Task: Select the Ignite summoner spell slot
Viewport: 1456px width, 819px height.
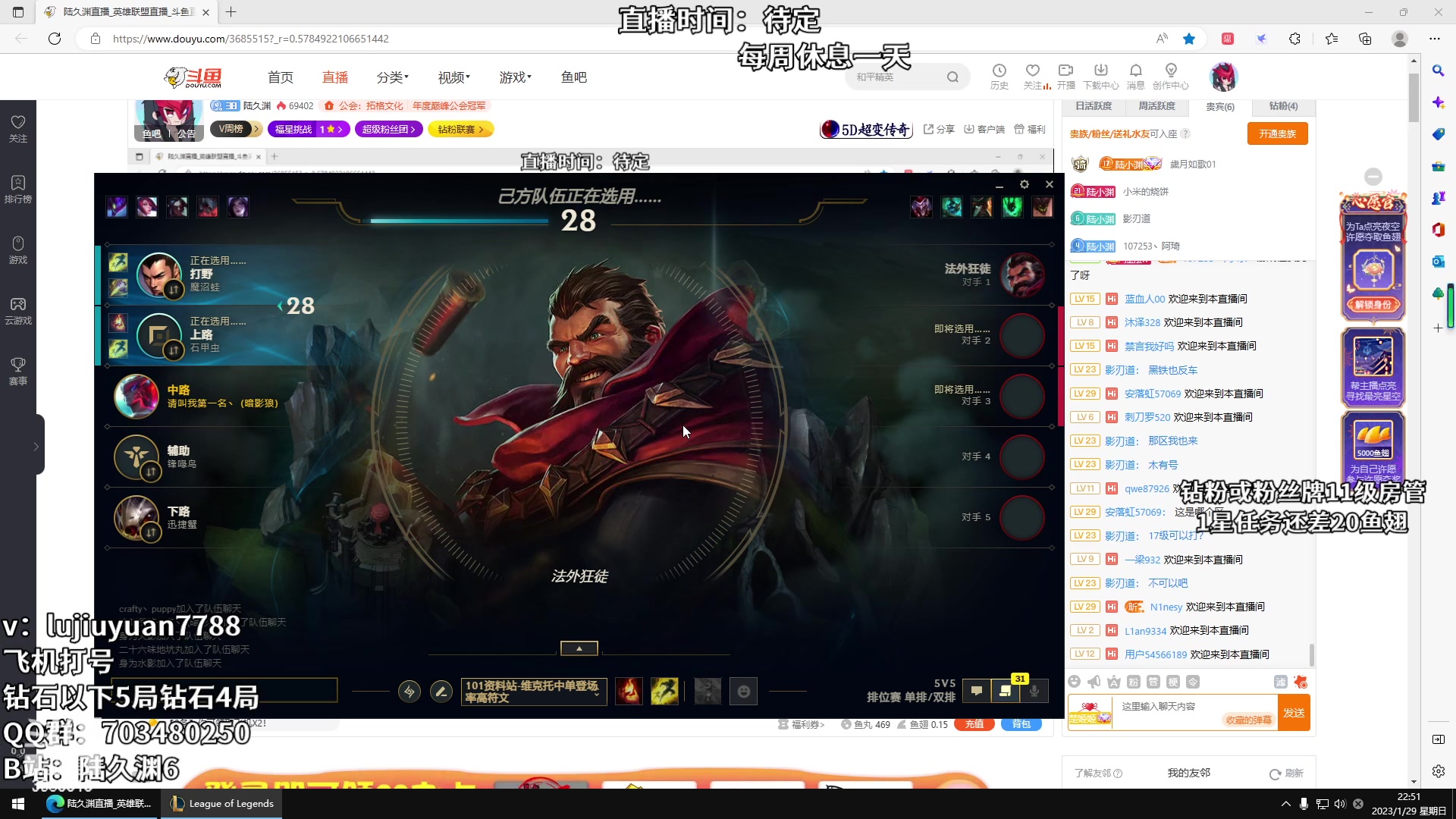Action: 629,692
